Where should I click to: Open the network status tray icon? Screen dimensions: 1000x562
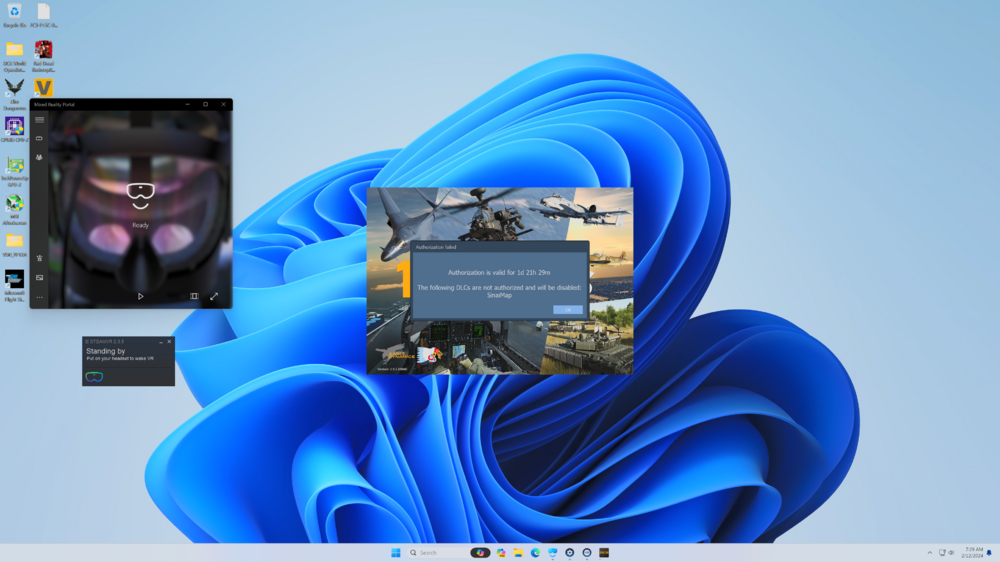pyautogui.click(x=942, y=552)
